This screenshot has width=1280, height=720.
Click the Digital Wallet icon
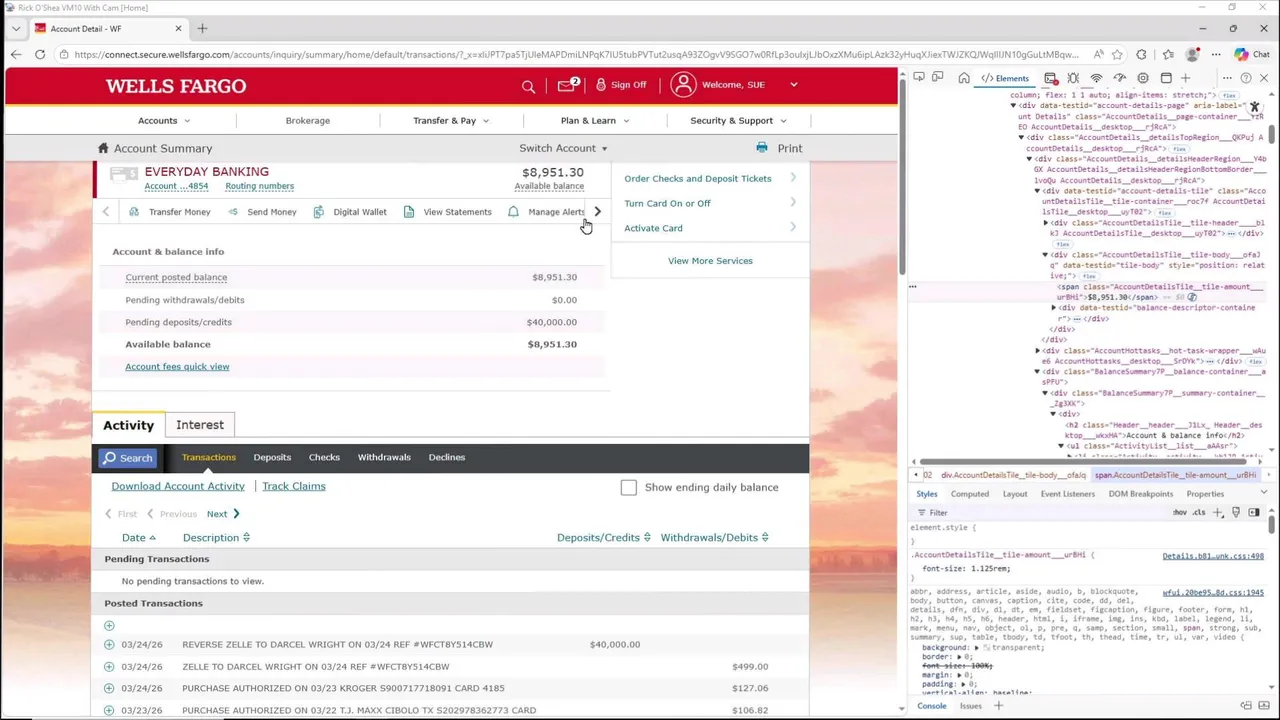[319, 212]
